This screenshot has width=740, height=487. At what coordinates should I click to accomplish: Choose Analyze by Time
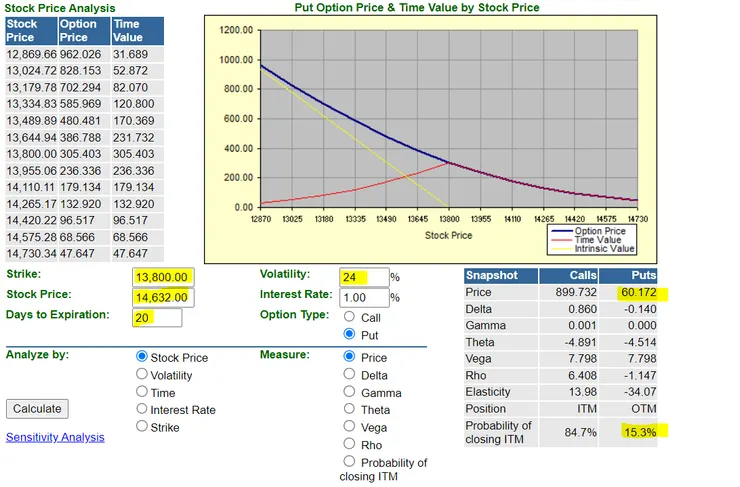click(x=142, y=391)
